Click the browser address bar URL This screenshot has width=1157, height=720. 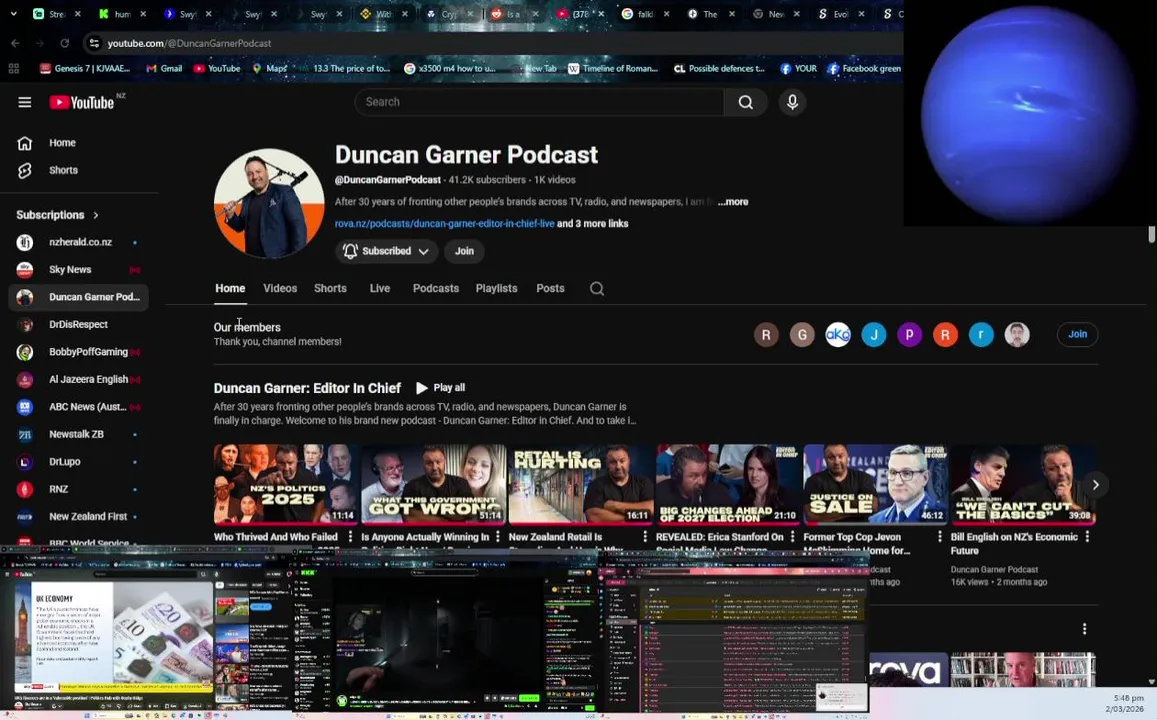[x=190, y=44]
